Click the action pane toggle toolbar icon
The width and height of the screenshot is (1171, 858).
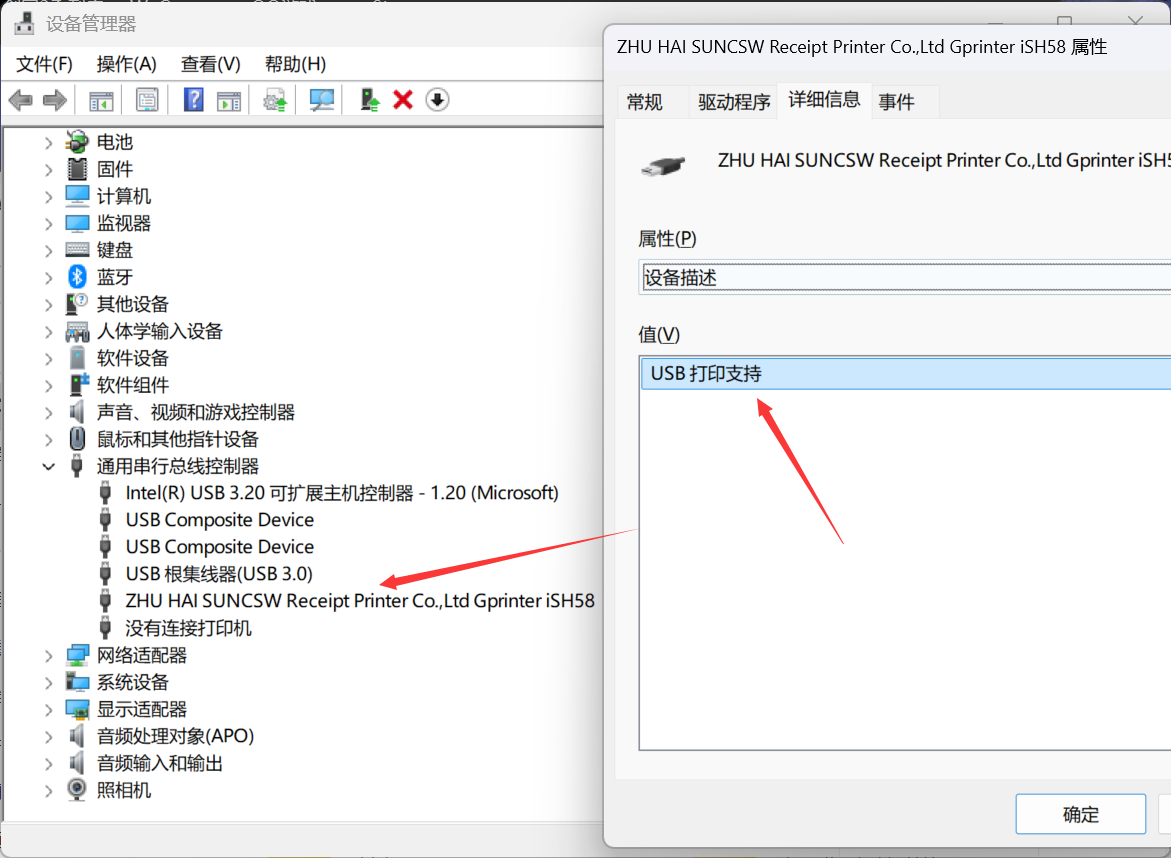click(229, 100)
